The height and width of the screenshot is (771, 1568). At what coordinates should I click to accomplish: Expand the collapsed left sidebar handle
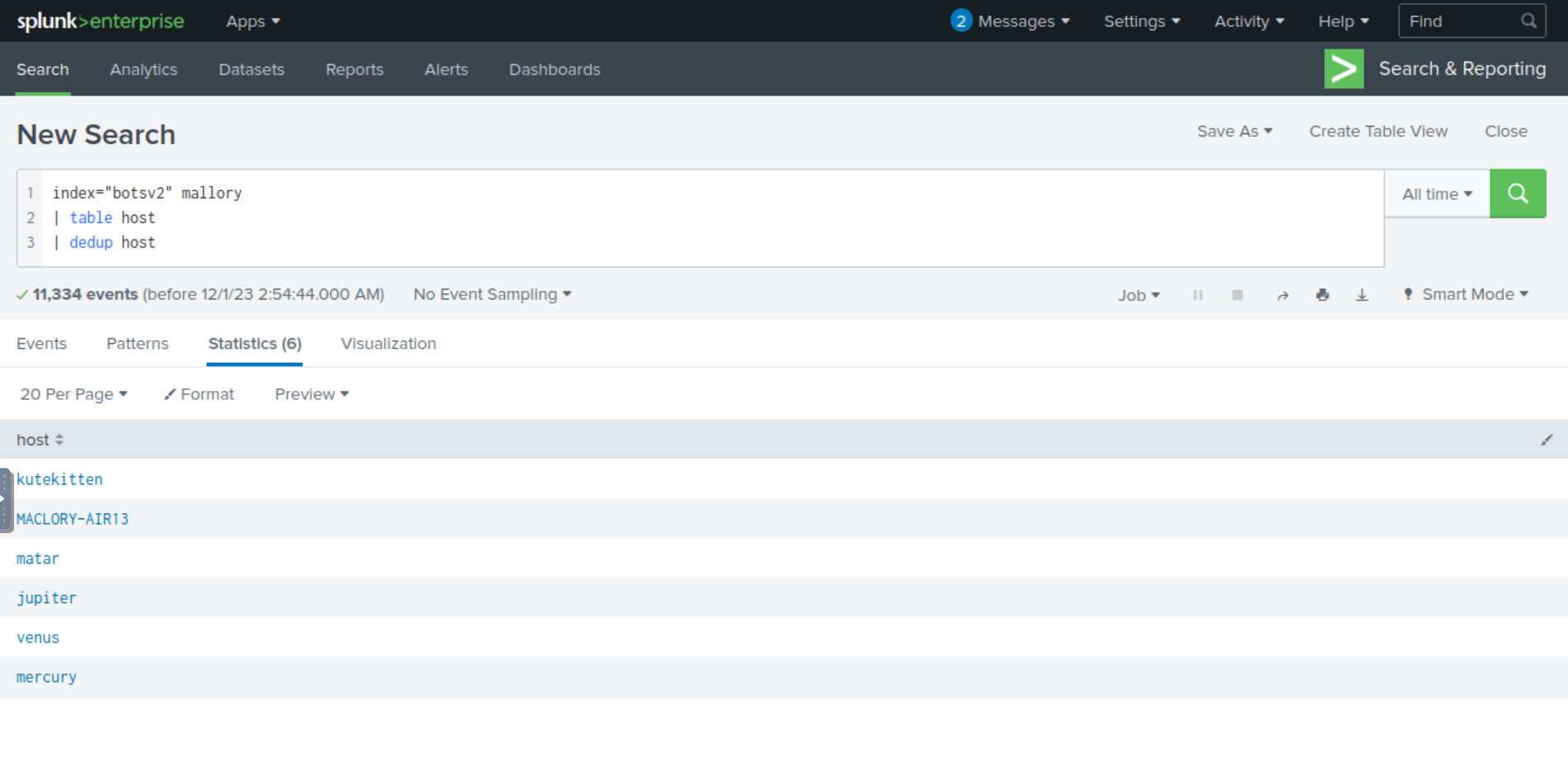(6, 500)
